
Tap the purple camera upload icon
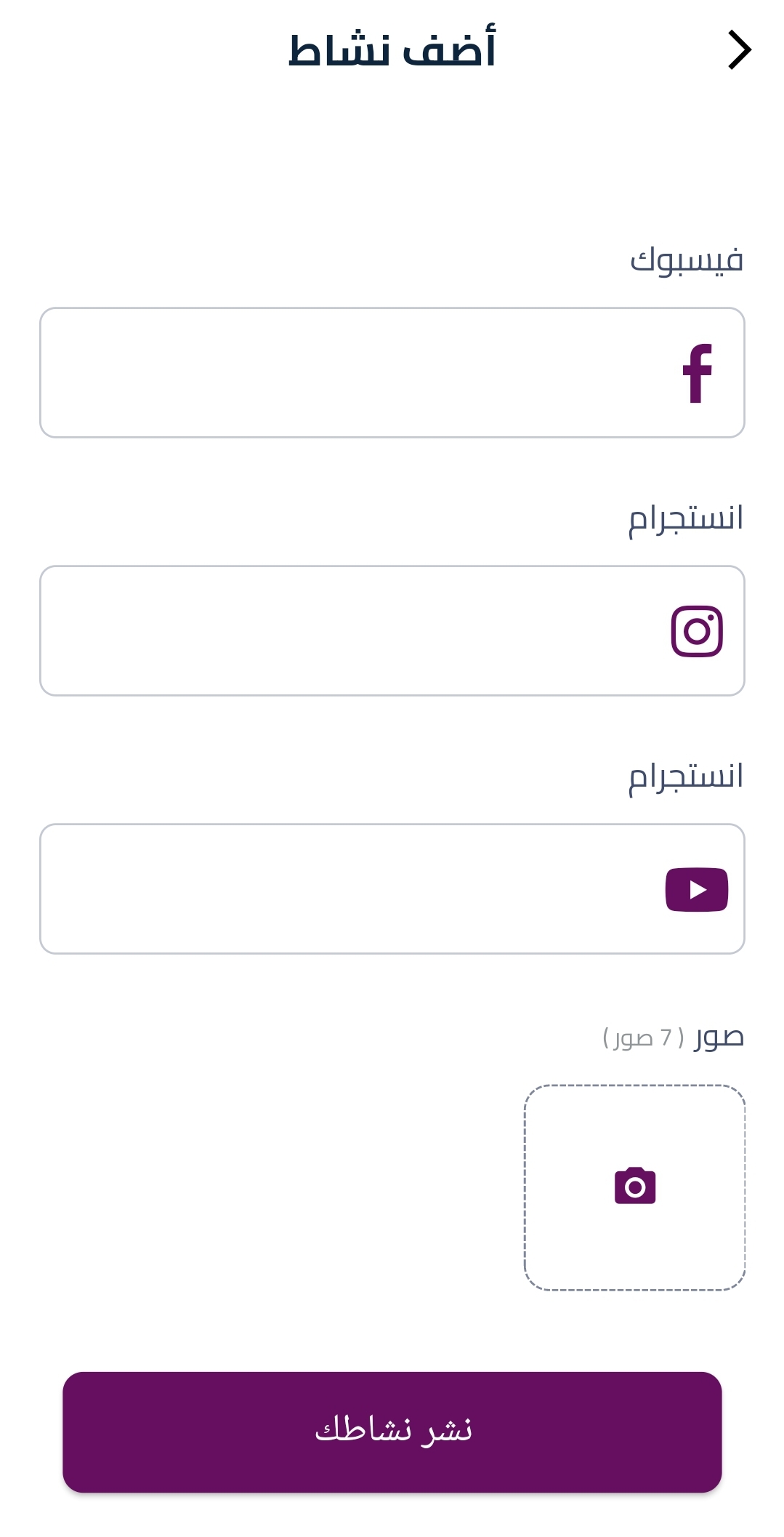click(x=635, y=1186)
